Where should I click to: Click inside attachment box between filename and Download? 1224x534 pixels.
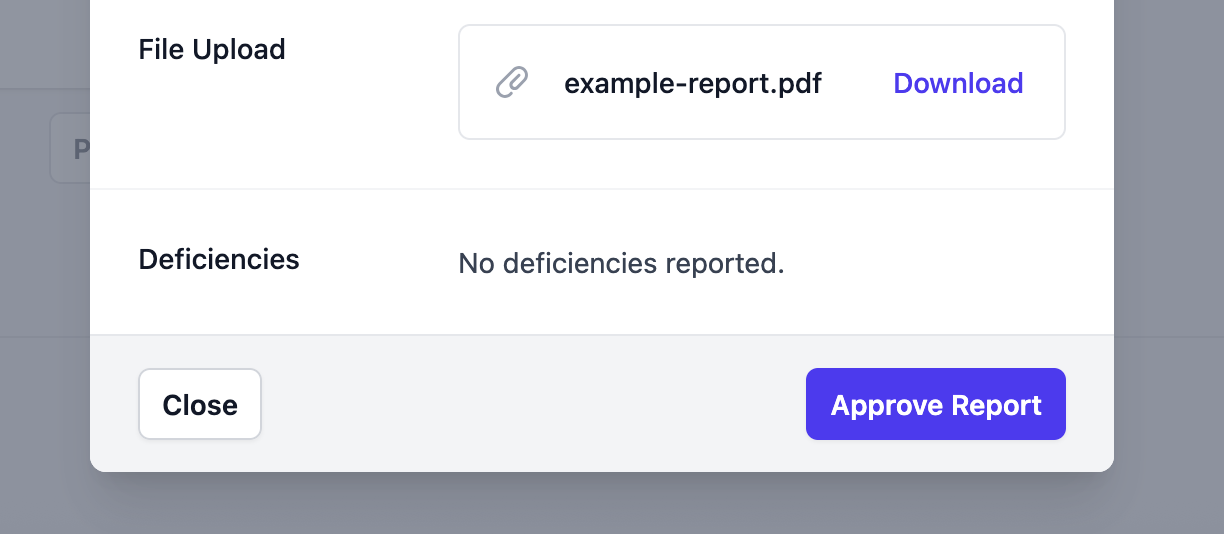(x=857, y=83)
